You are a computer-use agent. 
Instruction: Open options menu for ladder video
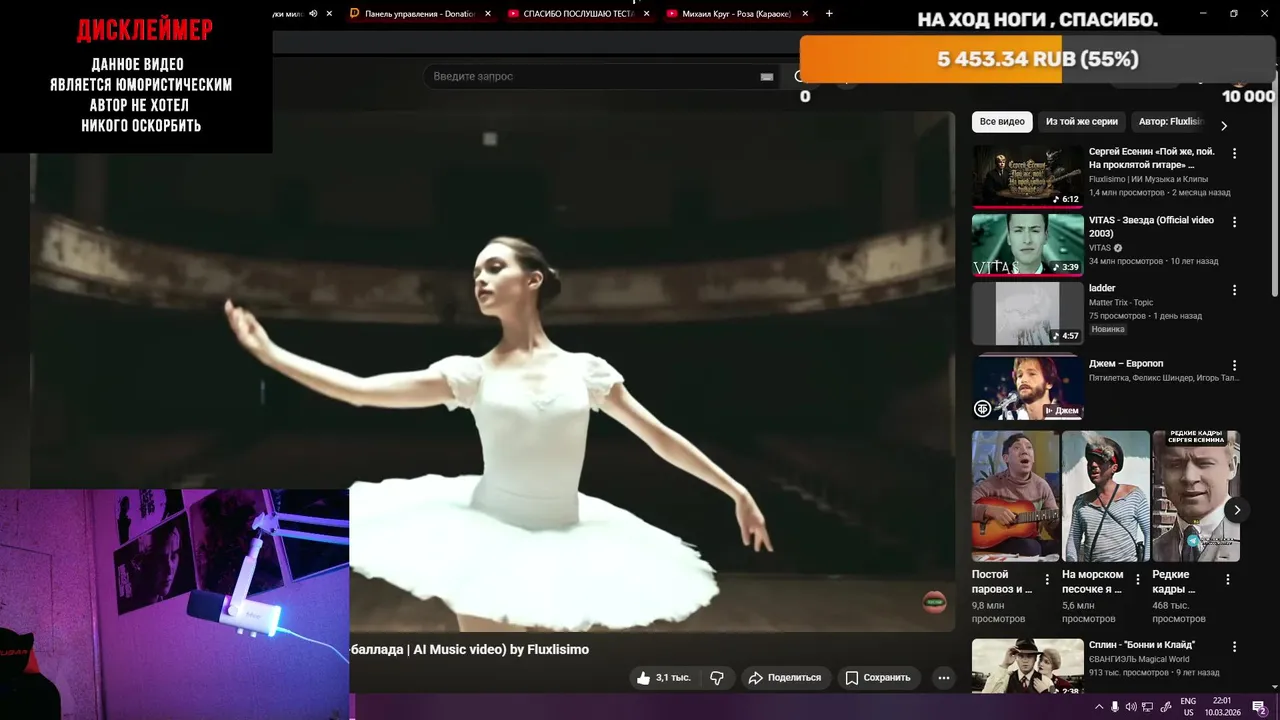point(1234,290)
